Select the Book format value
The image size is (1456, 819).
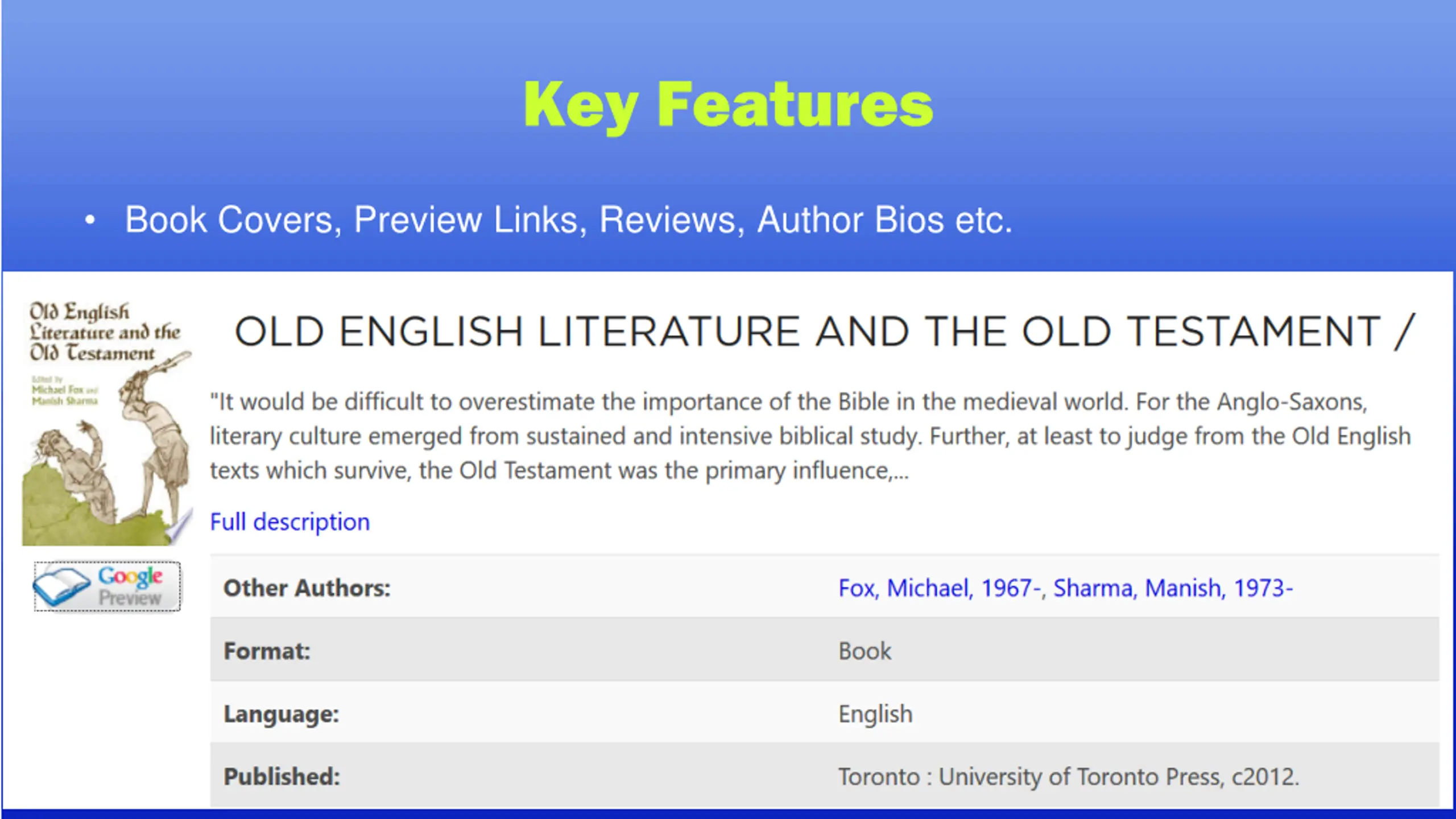click(x=865, y=651)
